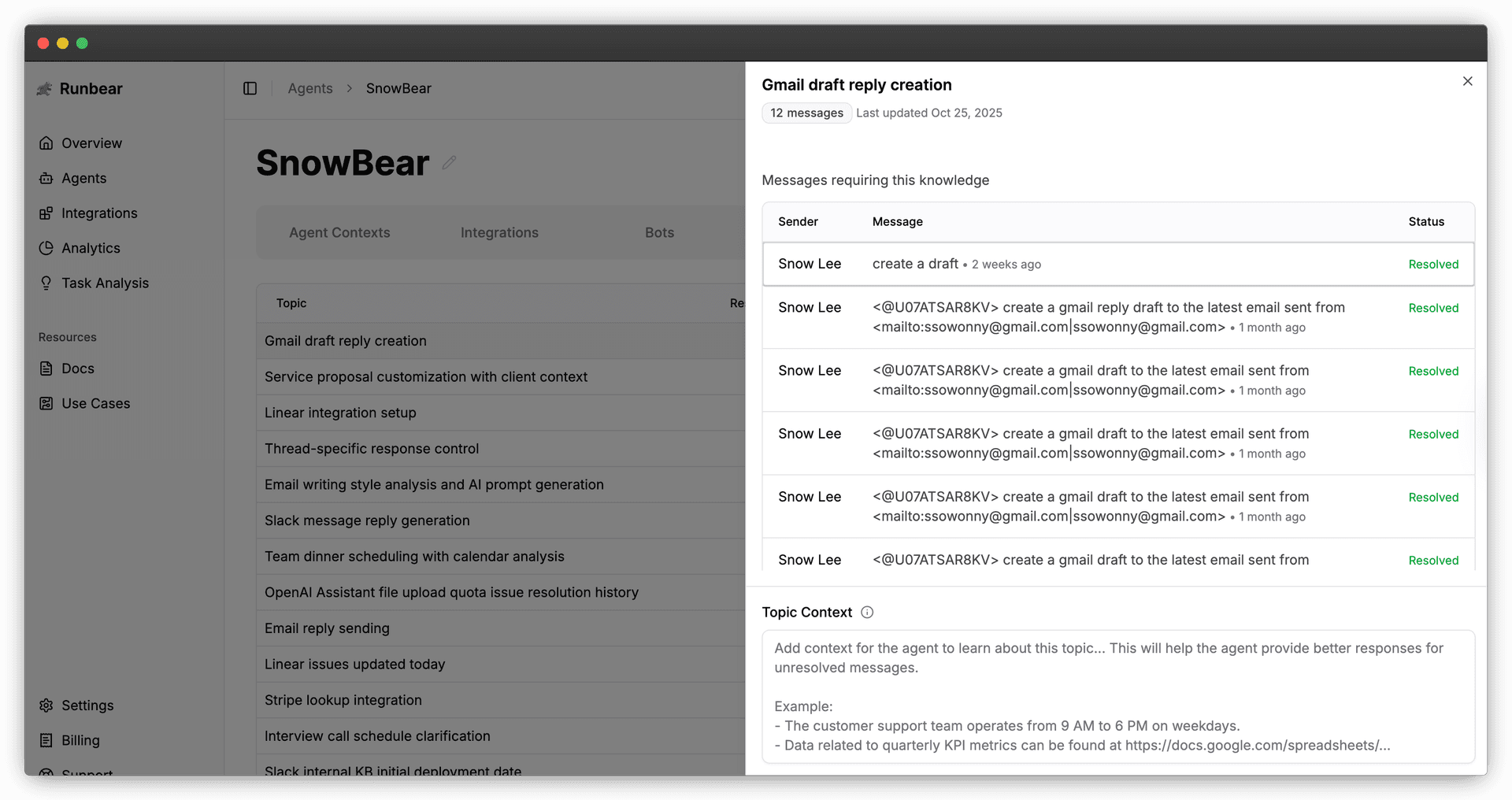Switch to the Agent Contexts tab
This screenshot has height=800, width=1512.
(339, 233)
